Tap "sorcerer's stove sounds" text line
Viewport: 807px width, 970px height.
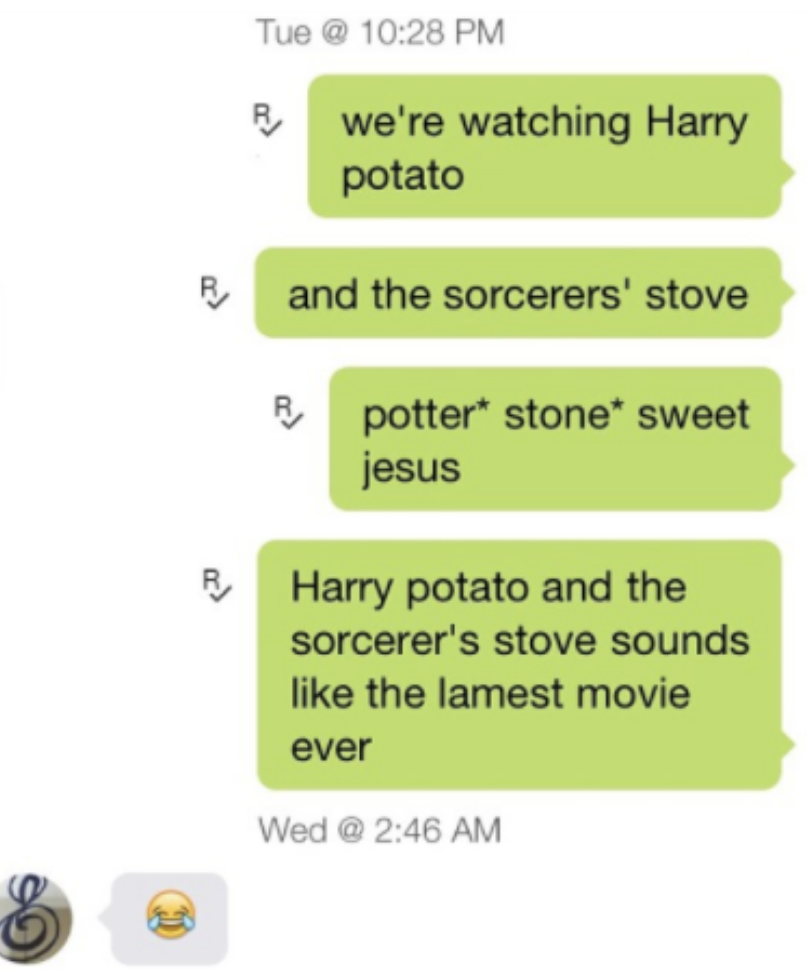pyautogui.click(x=520, y=640)
